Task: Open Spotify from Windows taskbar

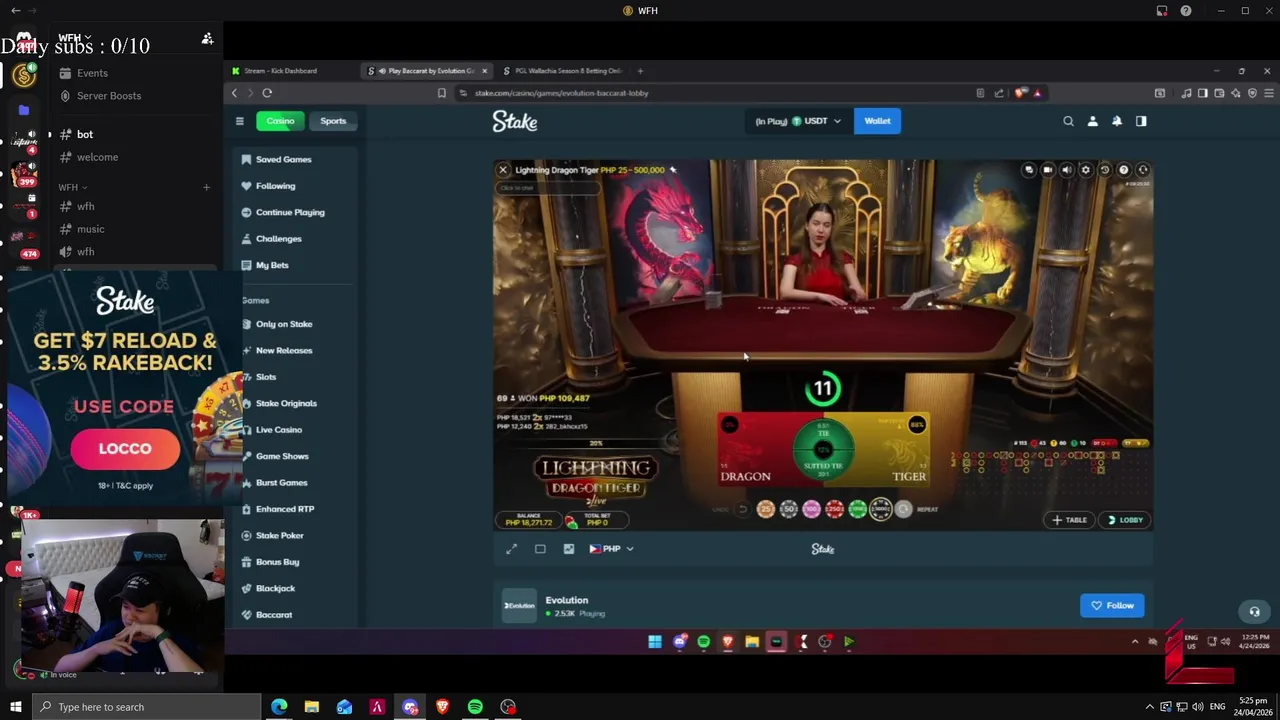Action: coord(475,707)
